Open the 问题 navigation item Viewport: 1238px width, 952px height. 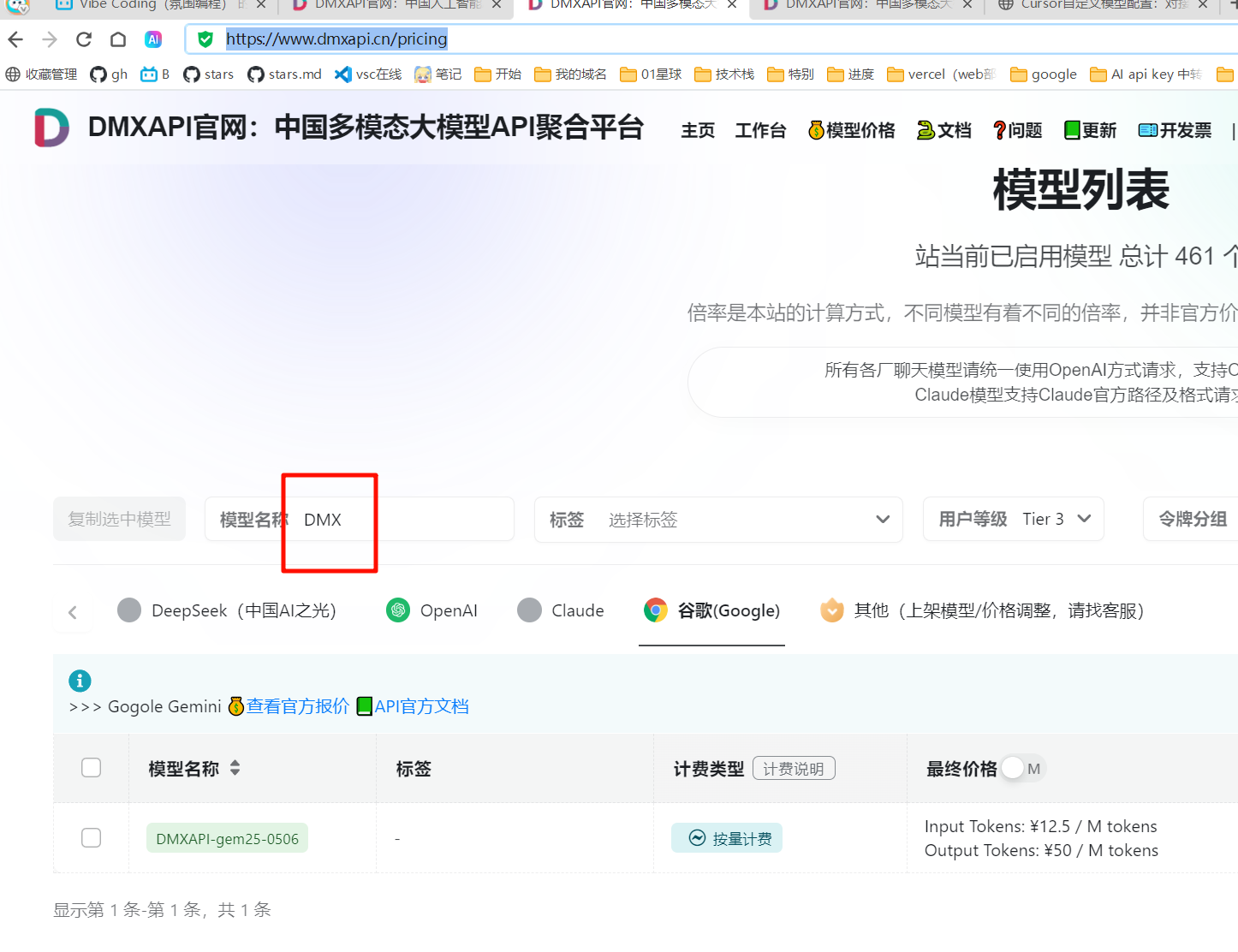[x=1017, y=130]
